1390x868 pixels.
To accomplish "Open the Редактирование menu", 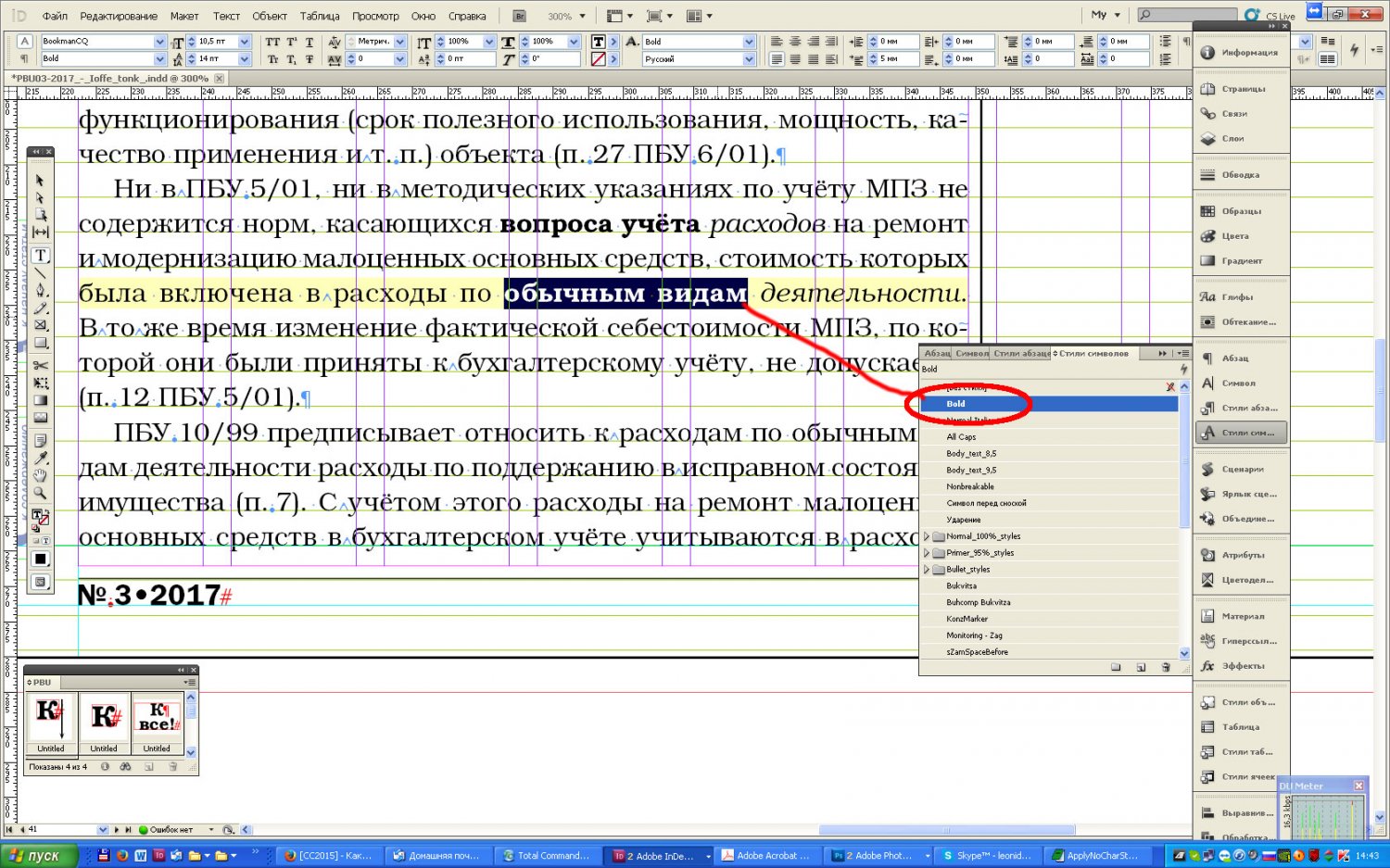I will pos(119,16).
